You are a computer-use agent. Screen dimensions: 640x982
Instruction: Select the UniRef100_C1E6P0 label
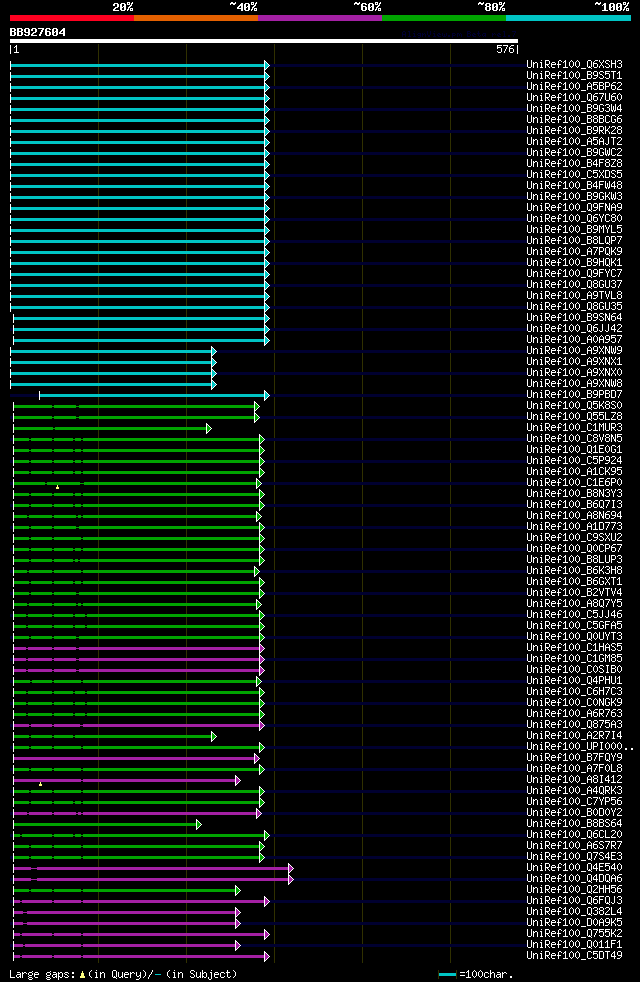[x=574, y=483]
